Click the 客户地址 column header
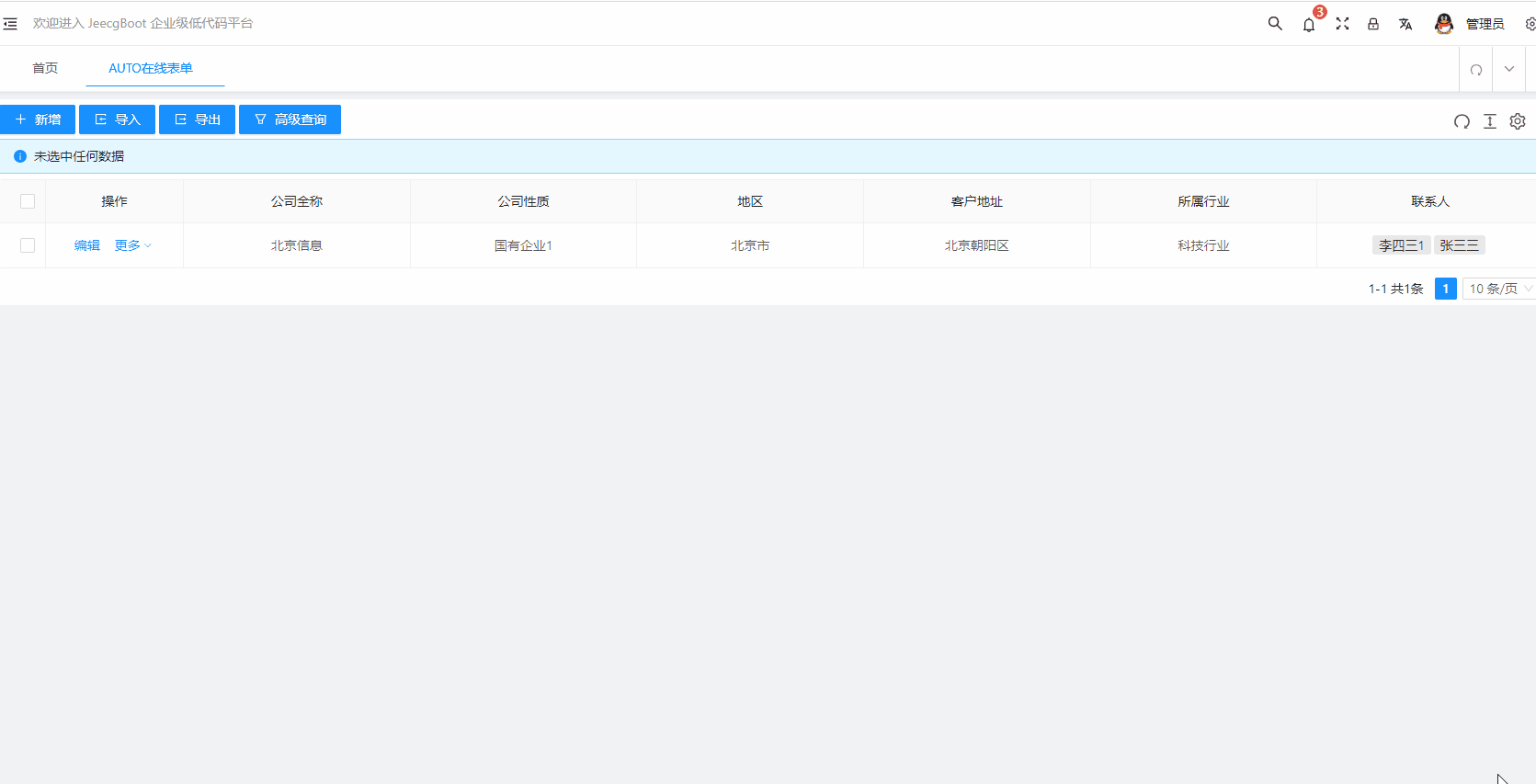This screenshot has height=784, width=1536. click(x=977, y=201)
